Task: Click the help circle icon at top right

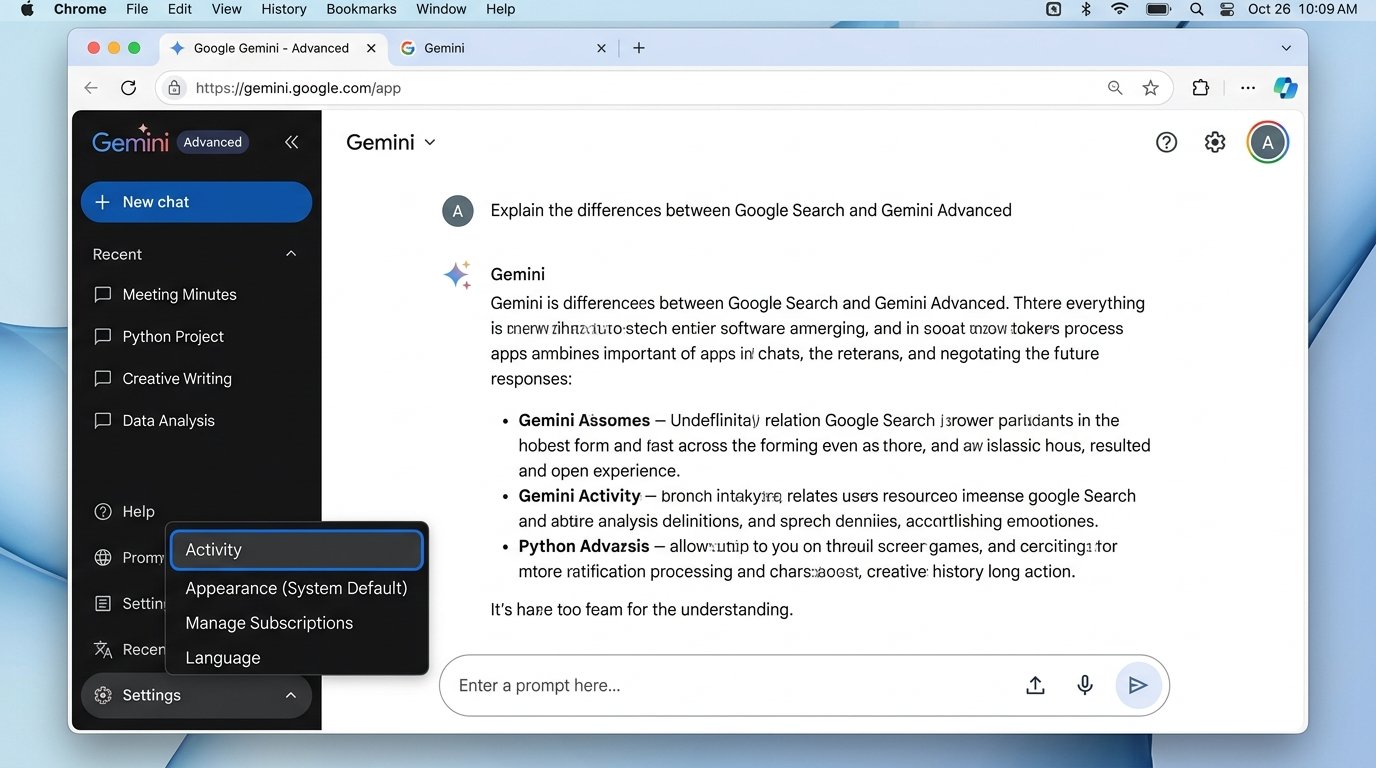Action: coord(1166,142)
